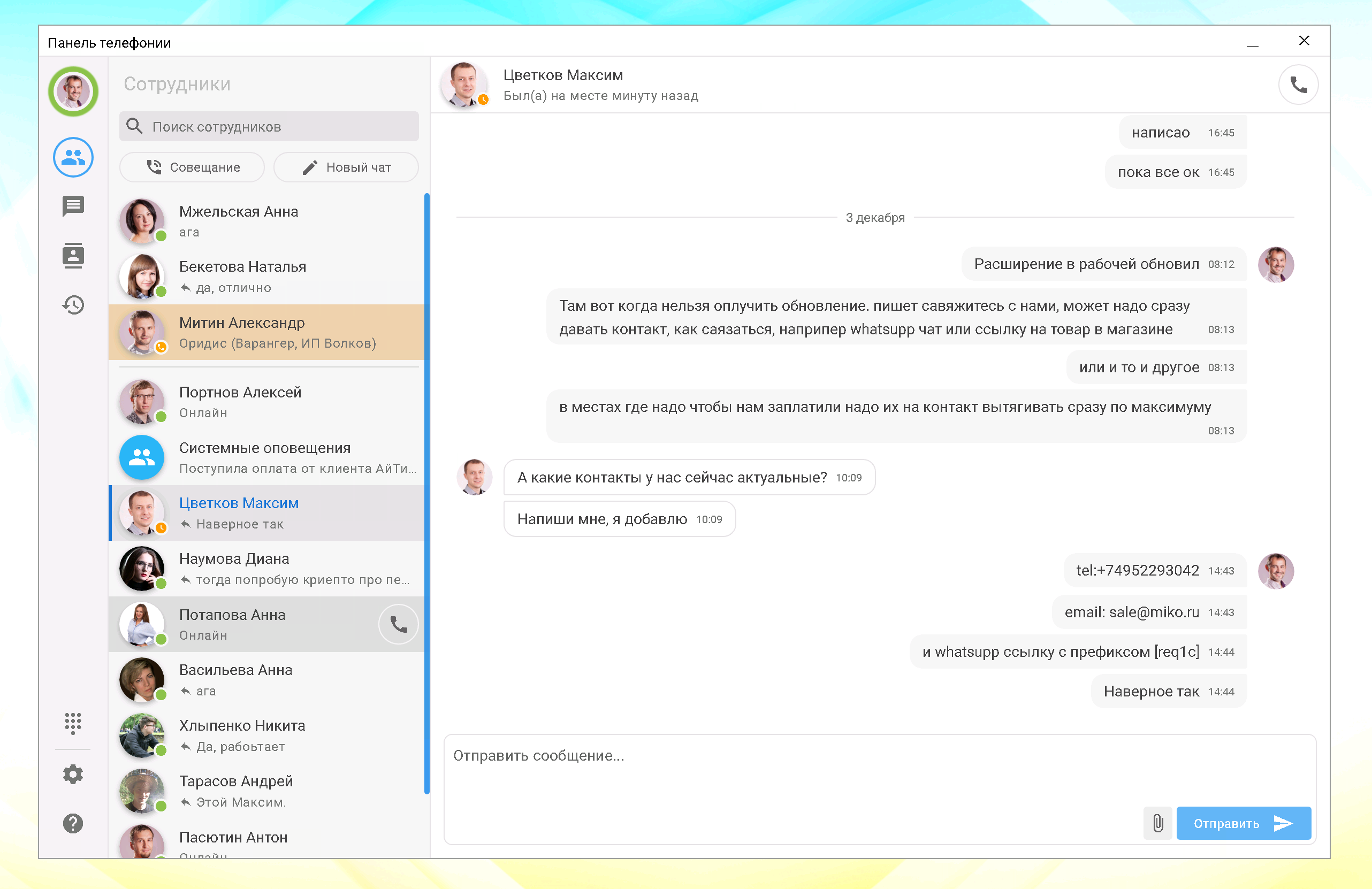Create a Новый чат
The height and width of the screenshot is (889, 1372).
pyautogui.click(x=346, y=167)
